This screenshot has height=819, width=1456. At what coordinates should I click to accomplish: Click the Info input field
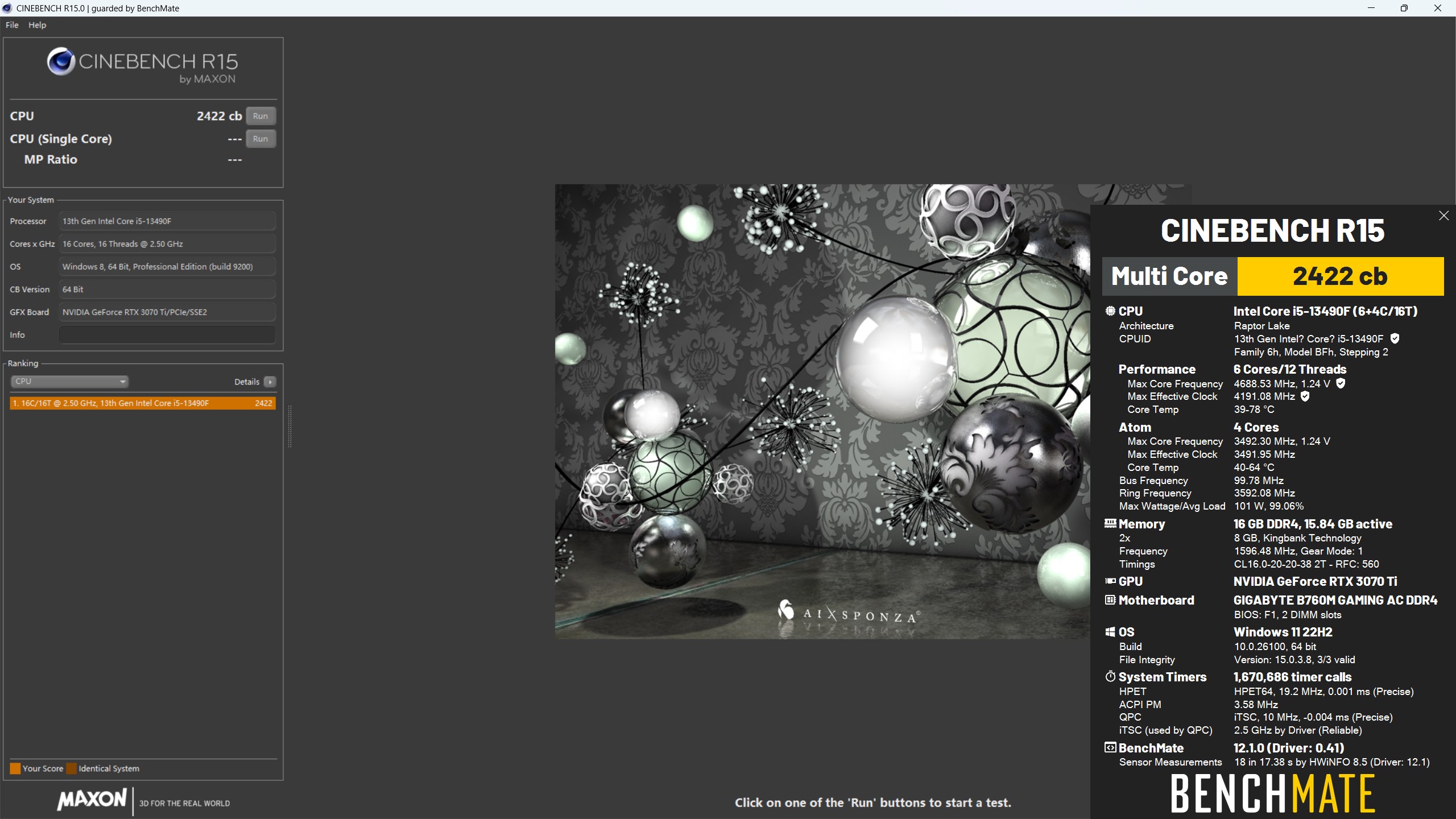pyautogui.click(x=167, y=335)
